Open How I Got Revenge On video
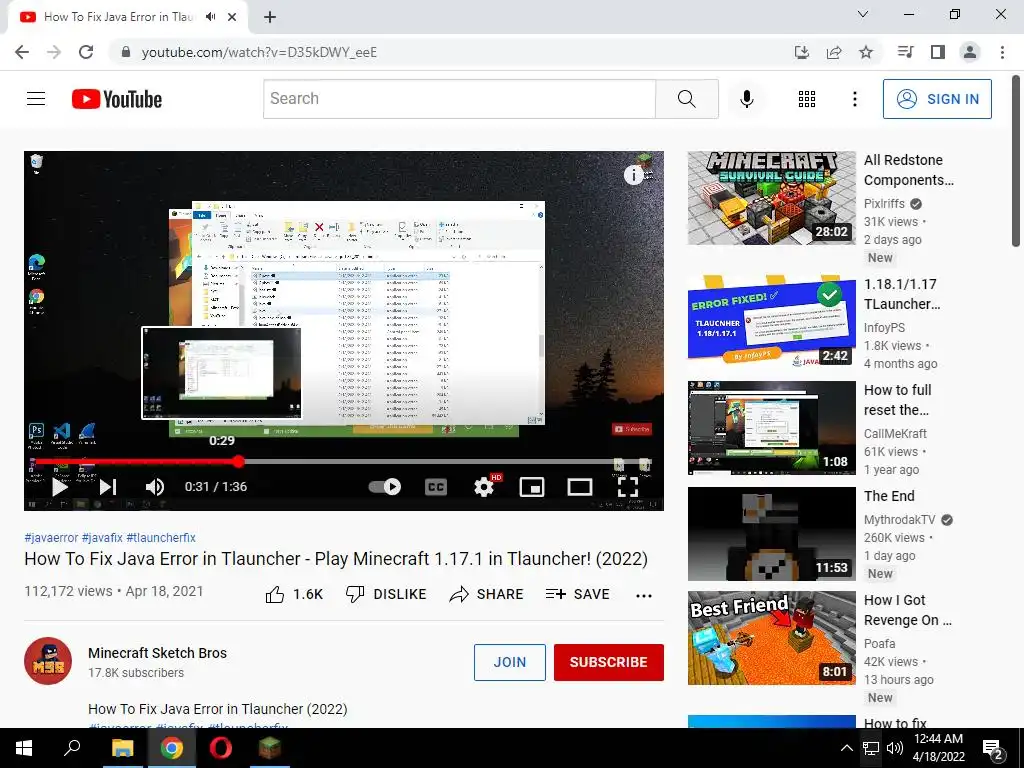The image size is (1024, 768). point(771,638)
